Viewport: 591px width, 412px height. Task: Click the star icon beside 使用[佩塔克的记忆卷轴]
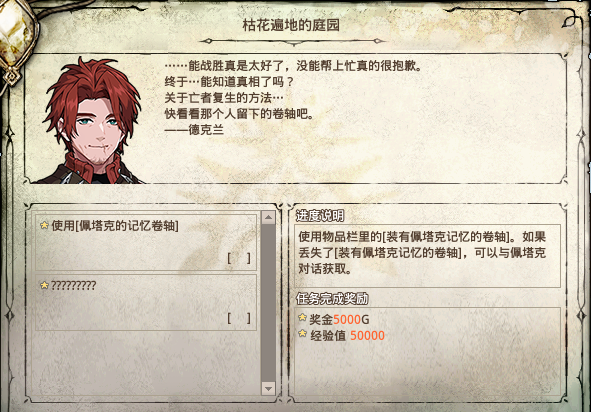(x=44, y=225)
